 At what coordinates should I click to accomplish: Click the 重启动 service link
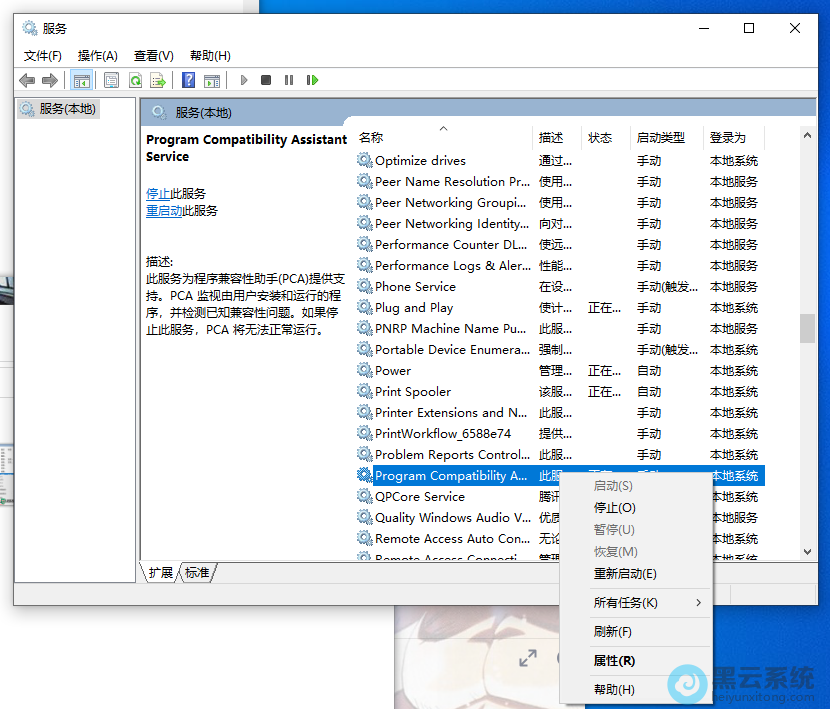(164, 211)
